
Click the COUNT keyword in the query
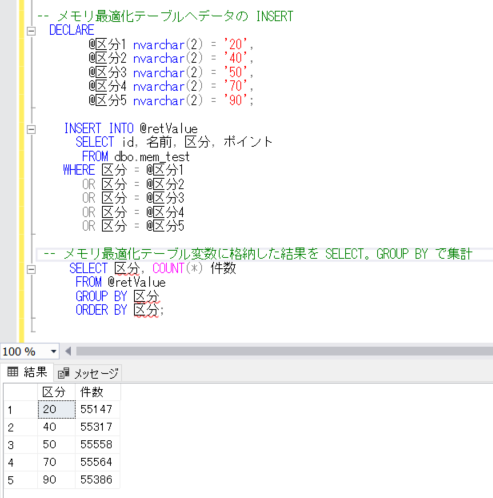168,268
